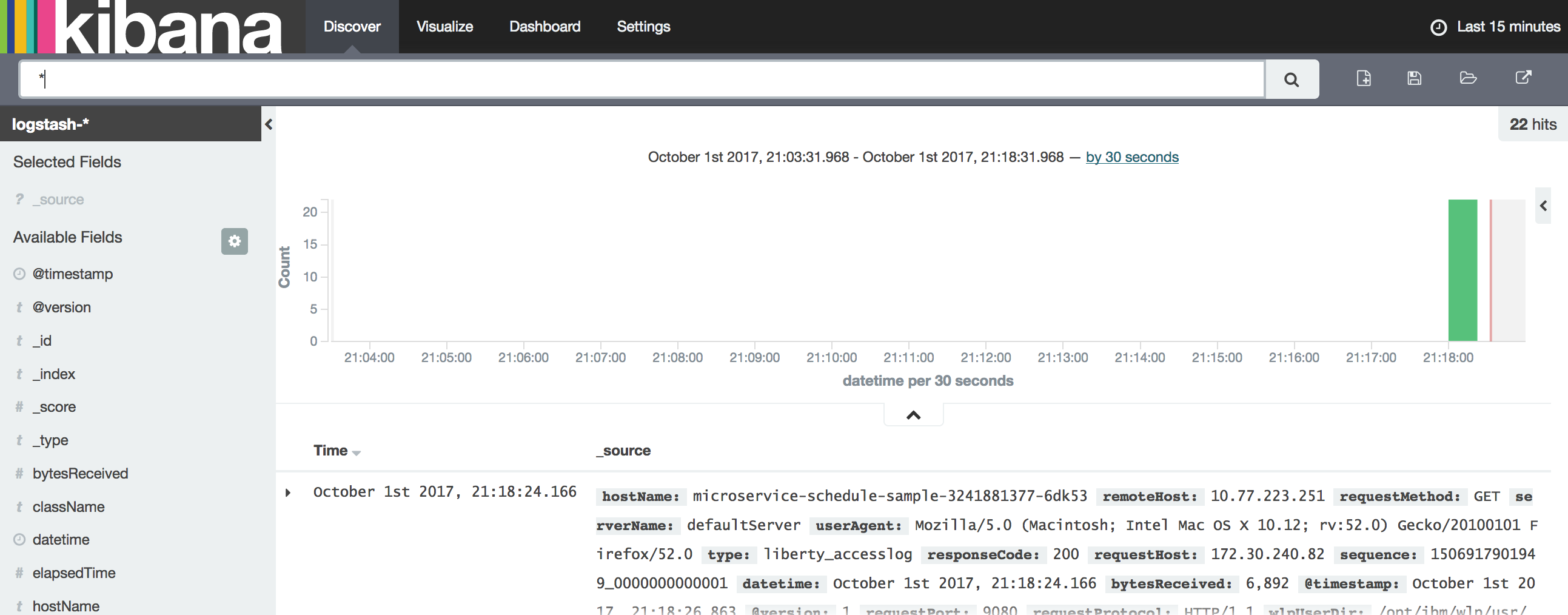
Task: Select the @version field
Action: (x=61, y=307)
